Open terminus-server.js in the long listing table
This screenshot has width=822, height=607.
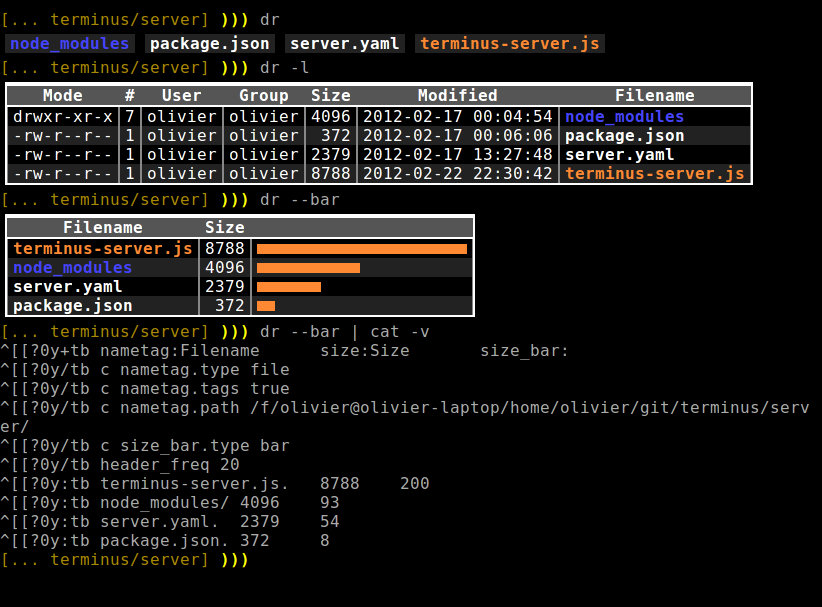[655, 174]
